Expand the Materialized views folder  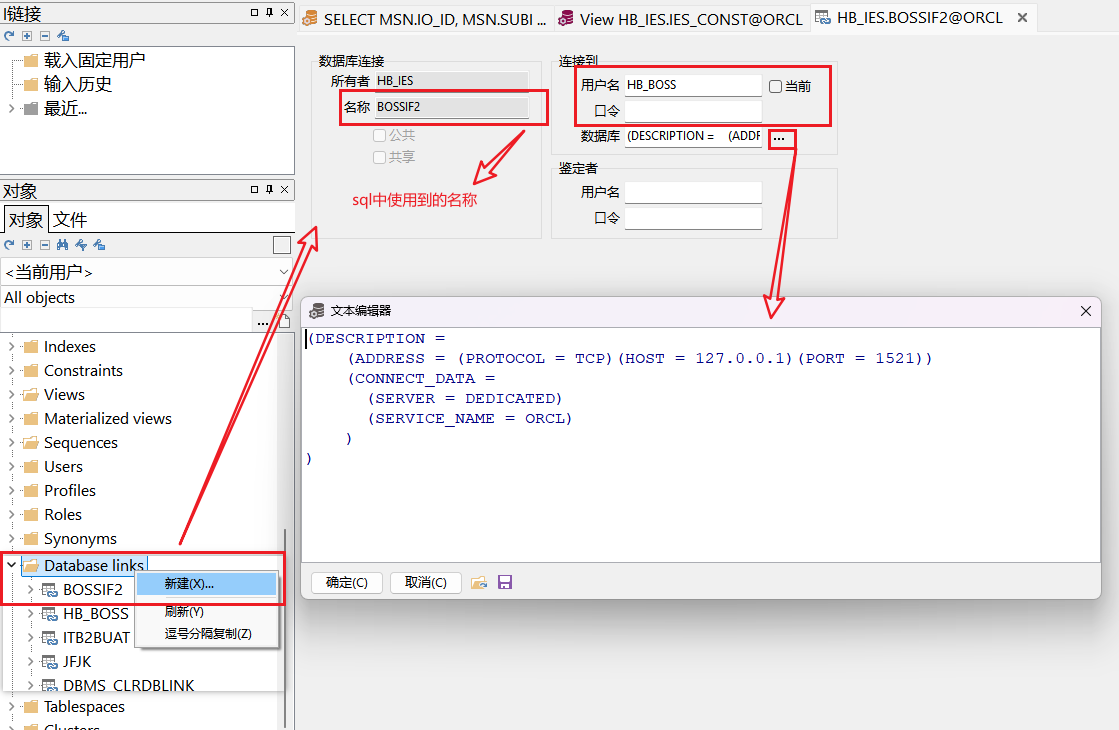[x=11, y=418]
